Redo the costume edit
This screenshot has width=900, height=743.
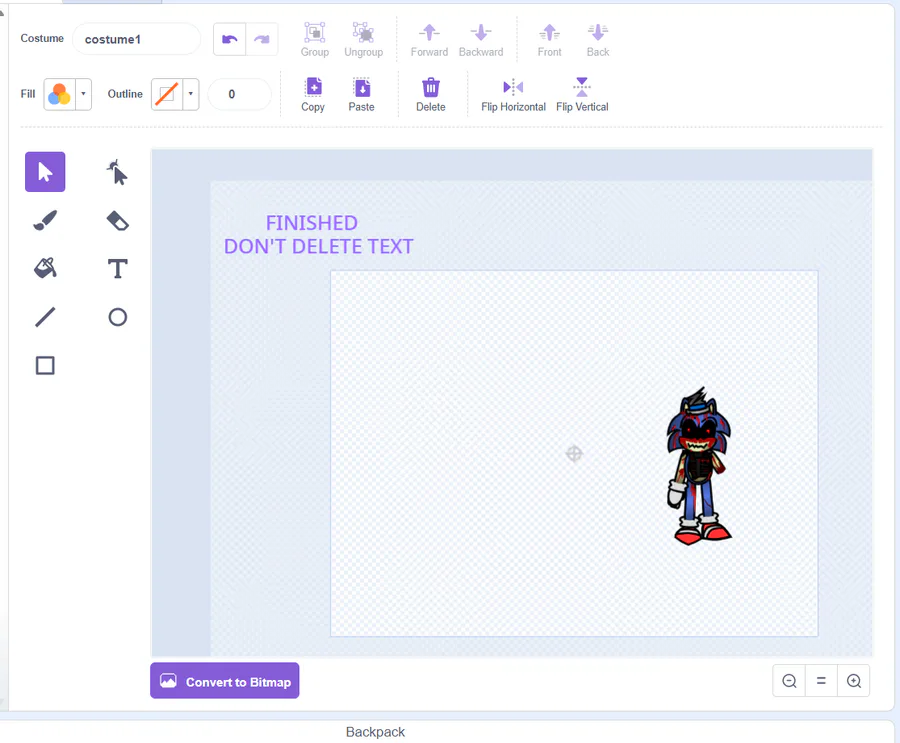tap(262, 39)
